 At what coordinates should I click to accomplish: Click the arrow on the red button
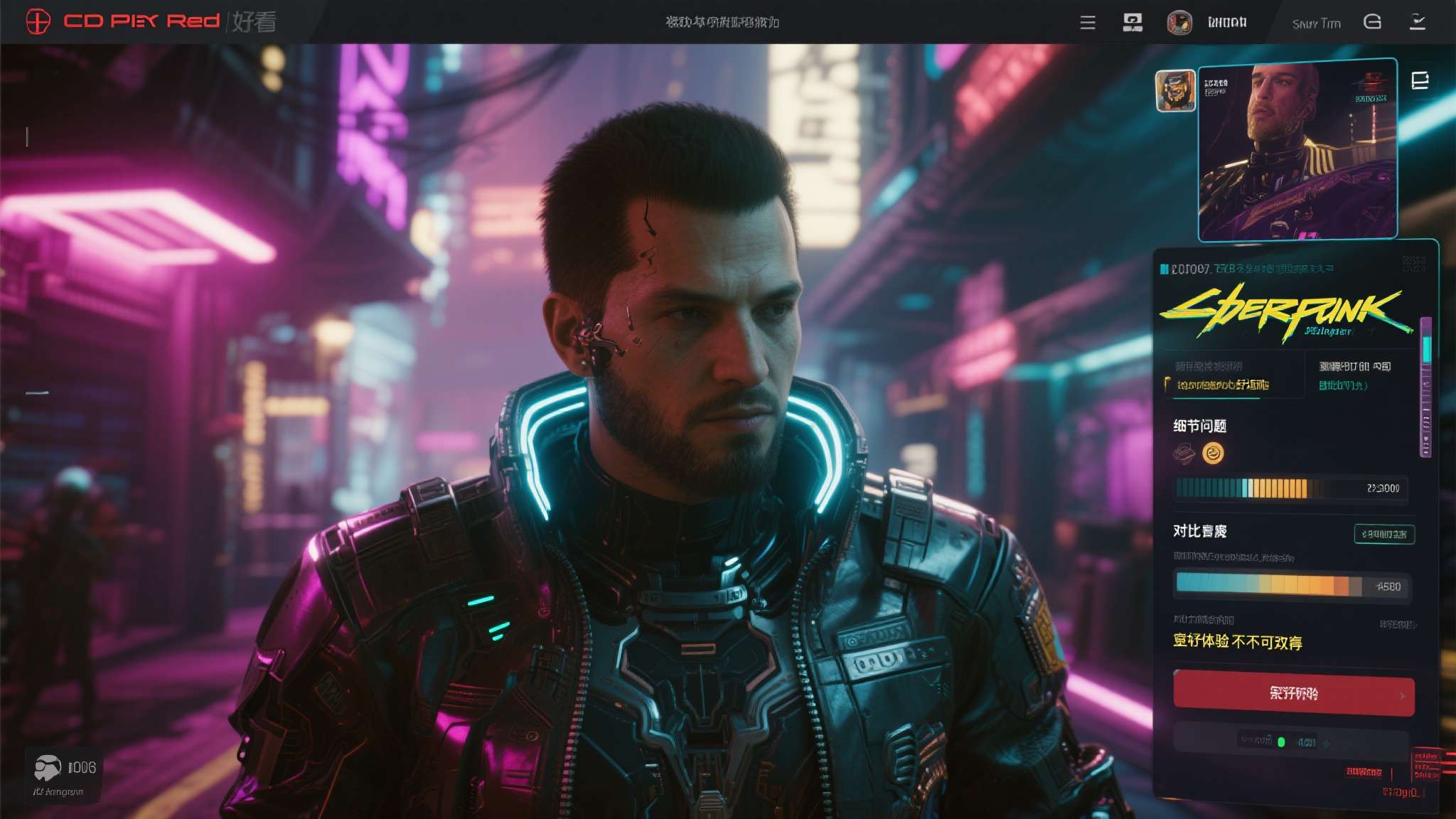click(x=1402, y=695)
